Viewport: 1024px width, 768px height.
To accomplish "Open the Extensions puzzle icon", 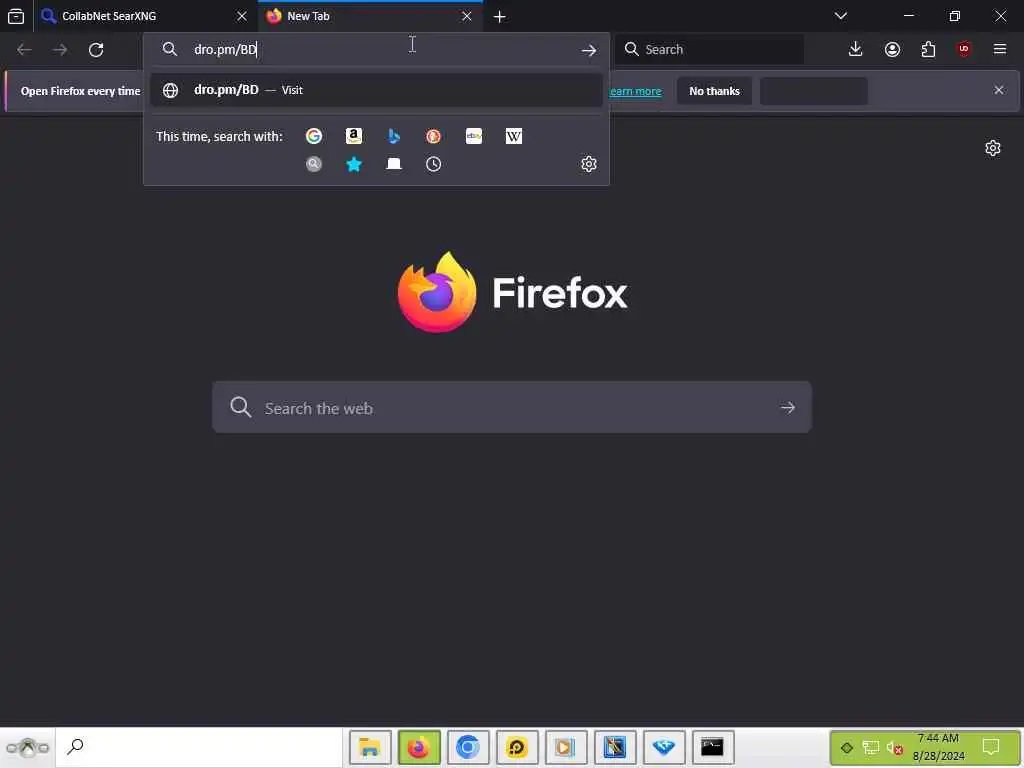I will coord(928,50).
